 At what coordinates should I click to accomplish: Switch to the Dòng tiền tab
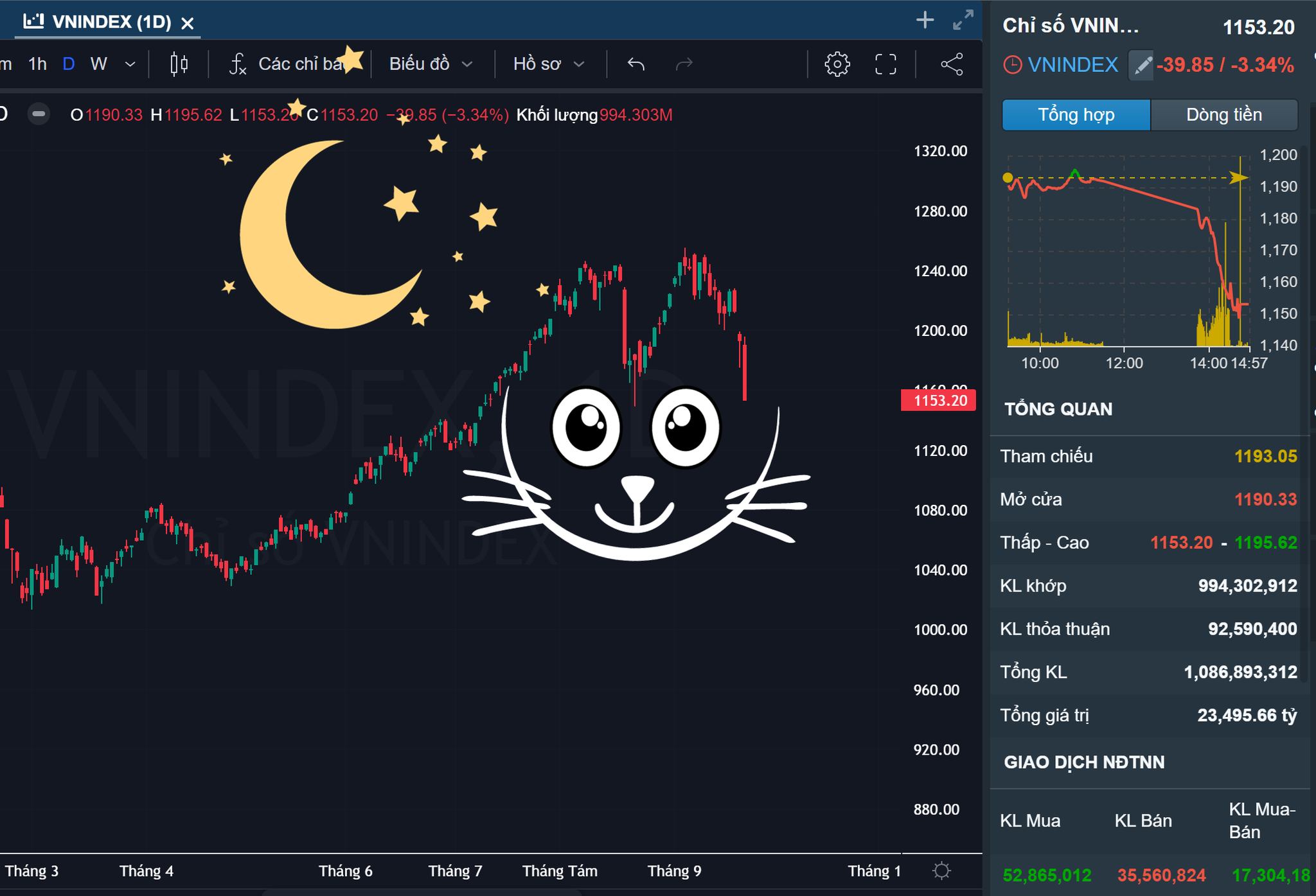pos(1223,115)
